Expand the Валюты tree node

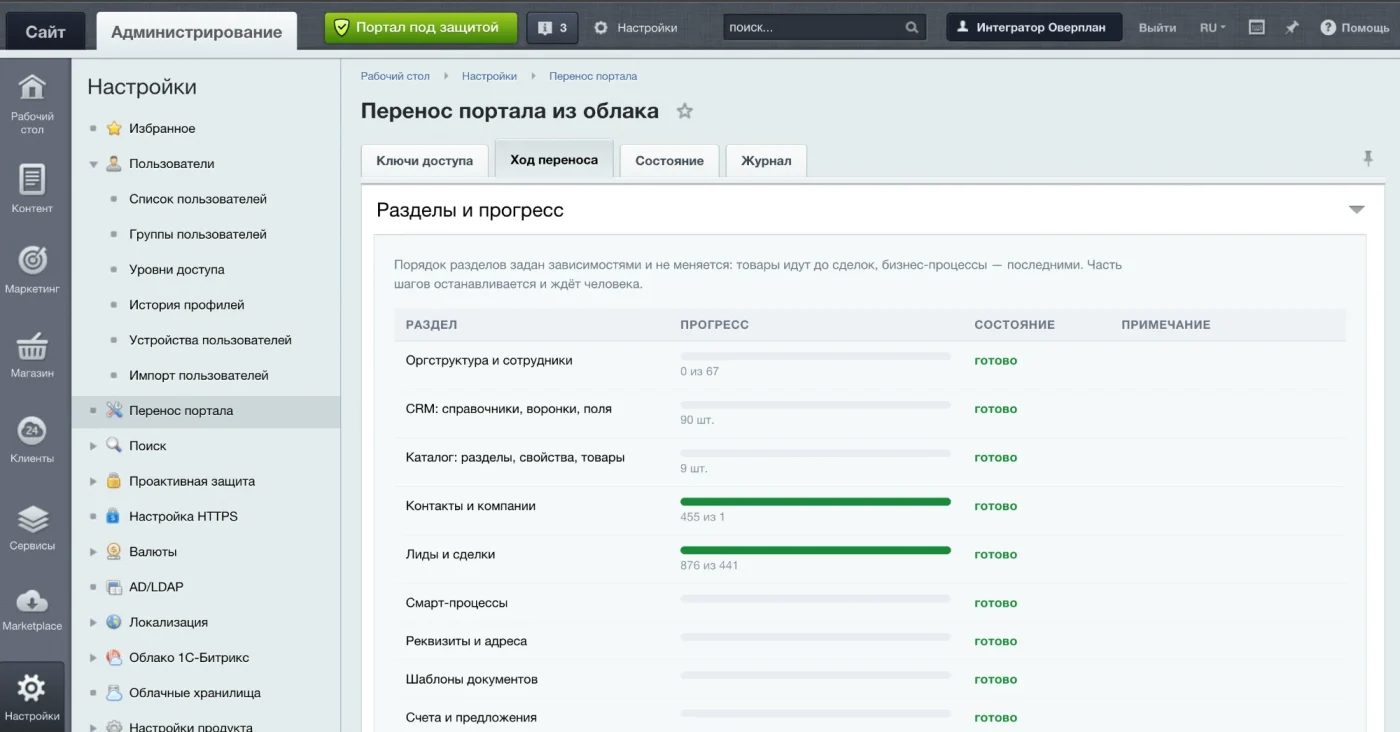pyautogui.click(x=94, y=552)
